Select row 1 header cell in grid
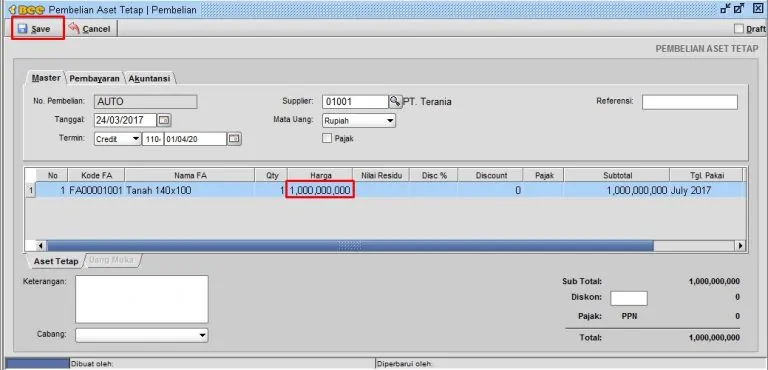This screenshot has height=370, width=768. coord(30,190)
